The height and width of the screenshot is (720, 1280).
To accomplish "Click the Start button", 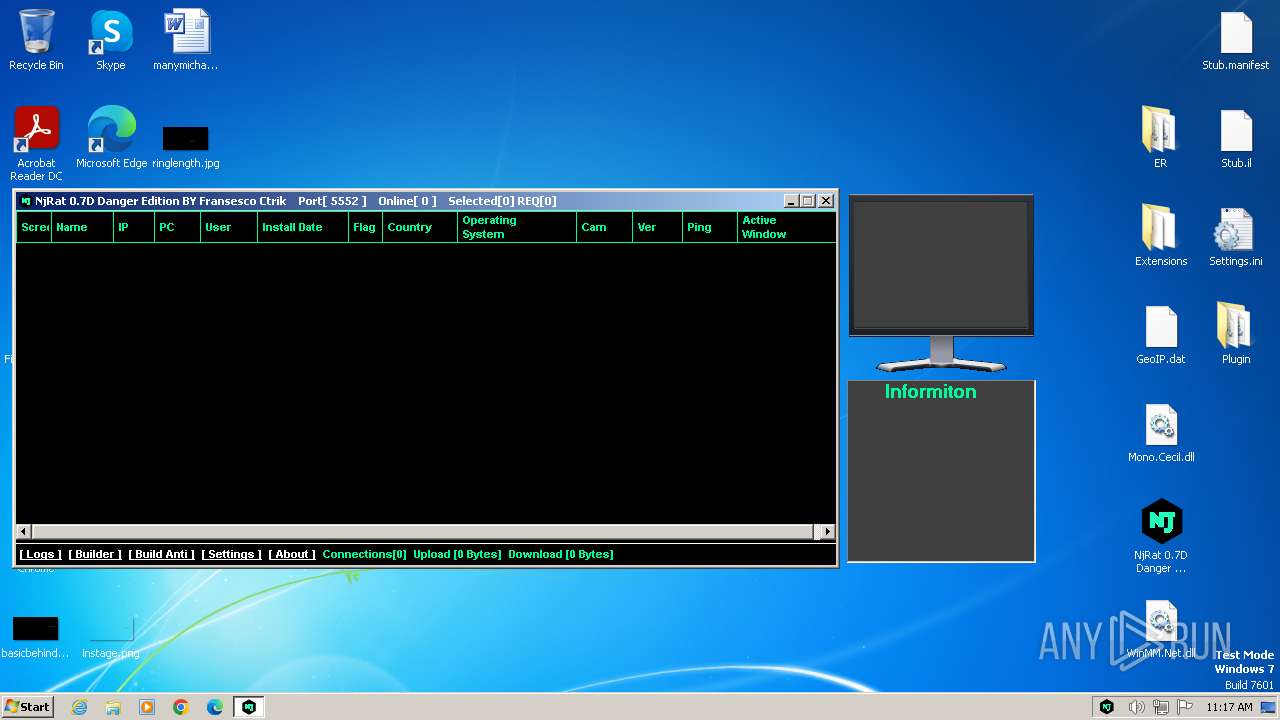I will click(28, 707).
